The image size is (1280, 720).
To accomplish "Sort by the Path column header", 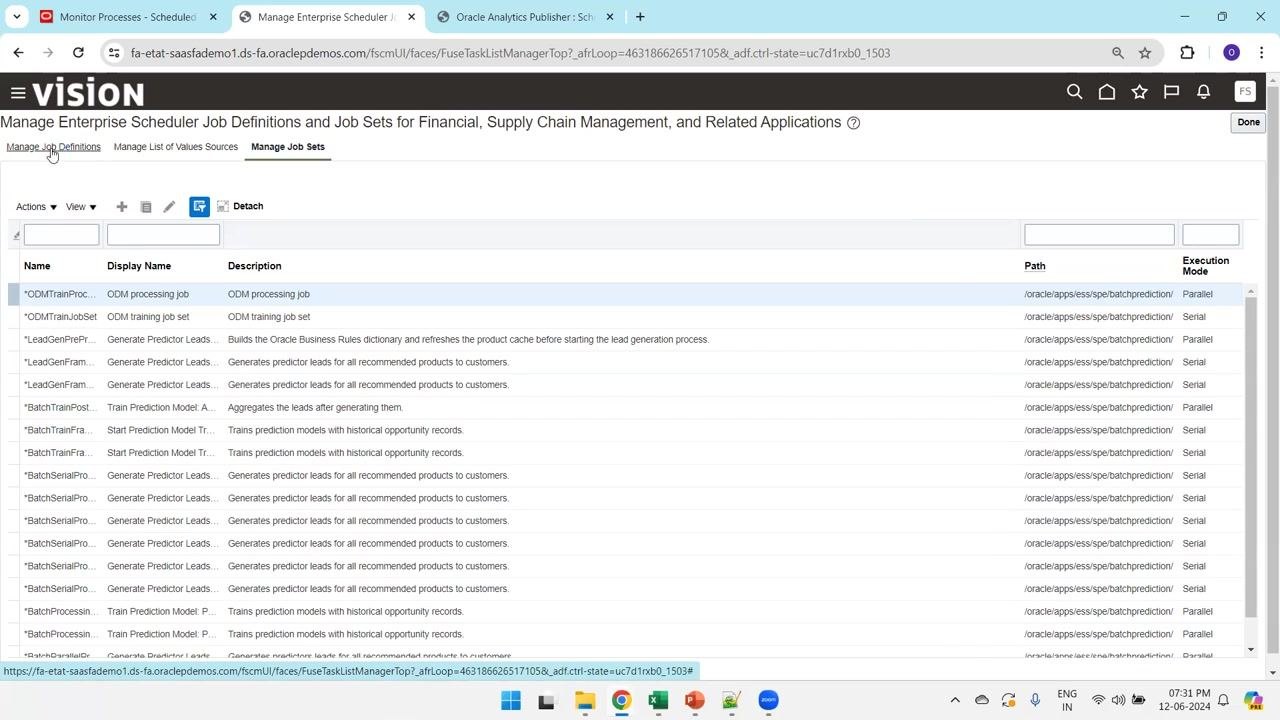I will coord(1035,266).
